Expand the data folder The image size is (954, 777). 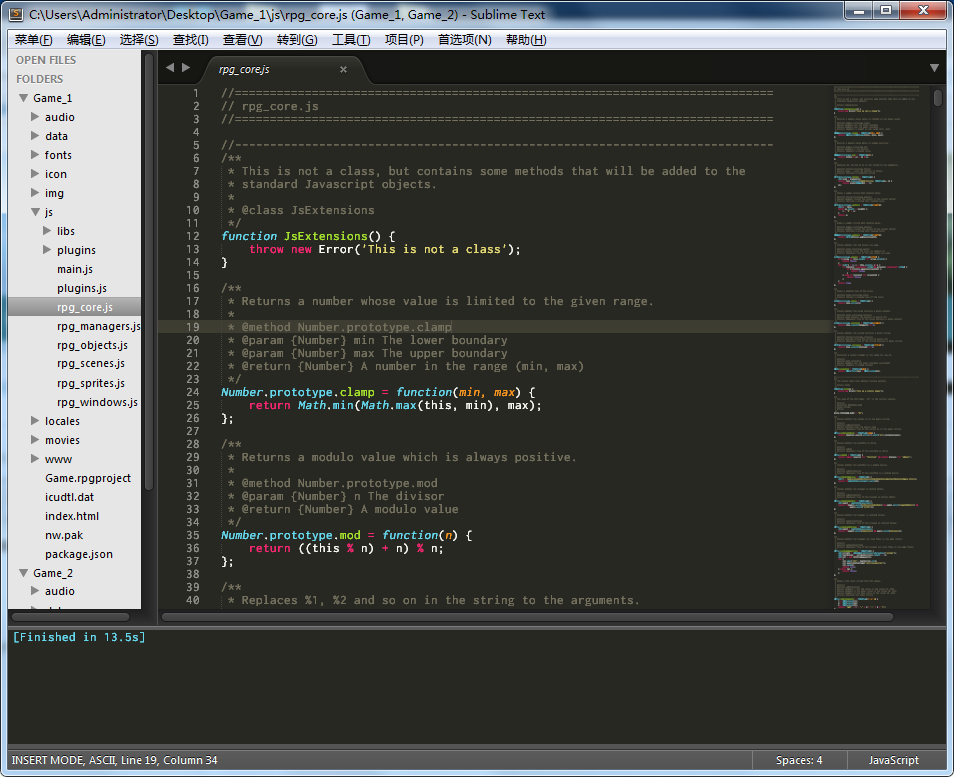[x=35, y=135]
